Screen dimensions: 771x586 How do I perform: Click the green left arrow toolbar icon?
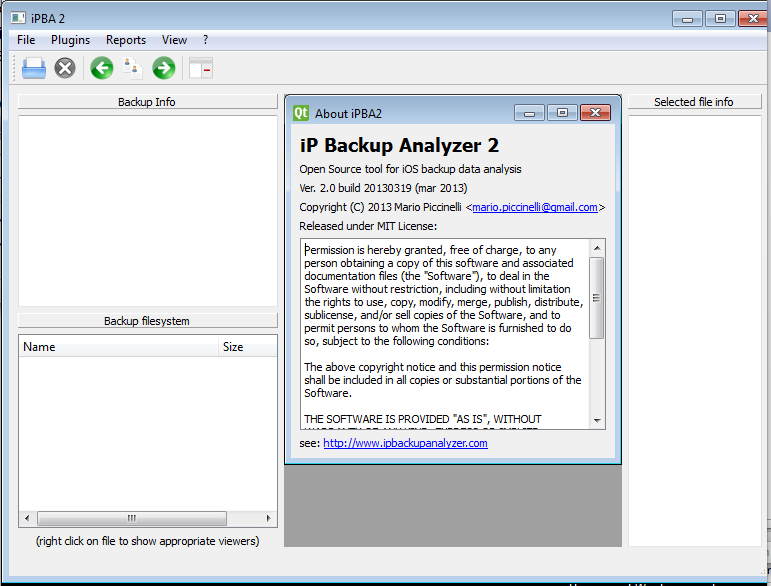coord(102,68)
